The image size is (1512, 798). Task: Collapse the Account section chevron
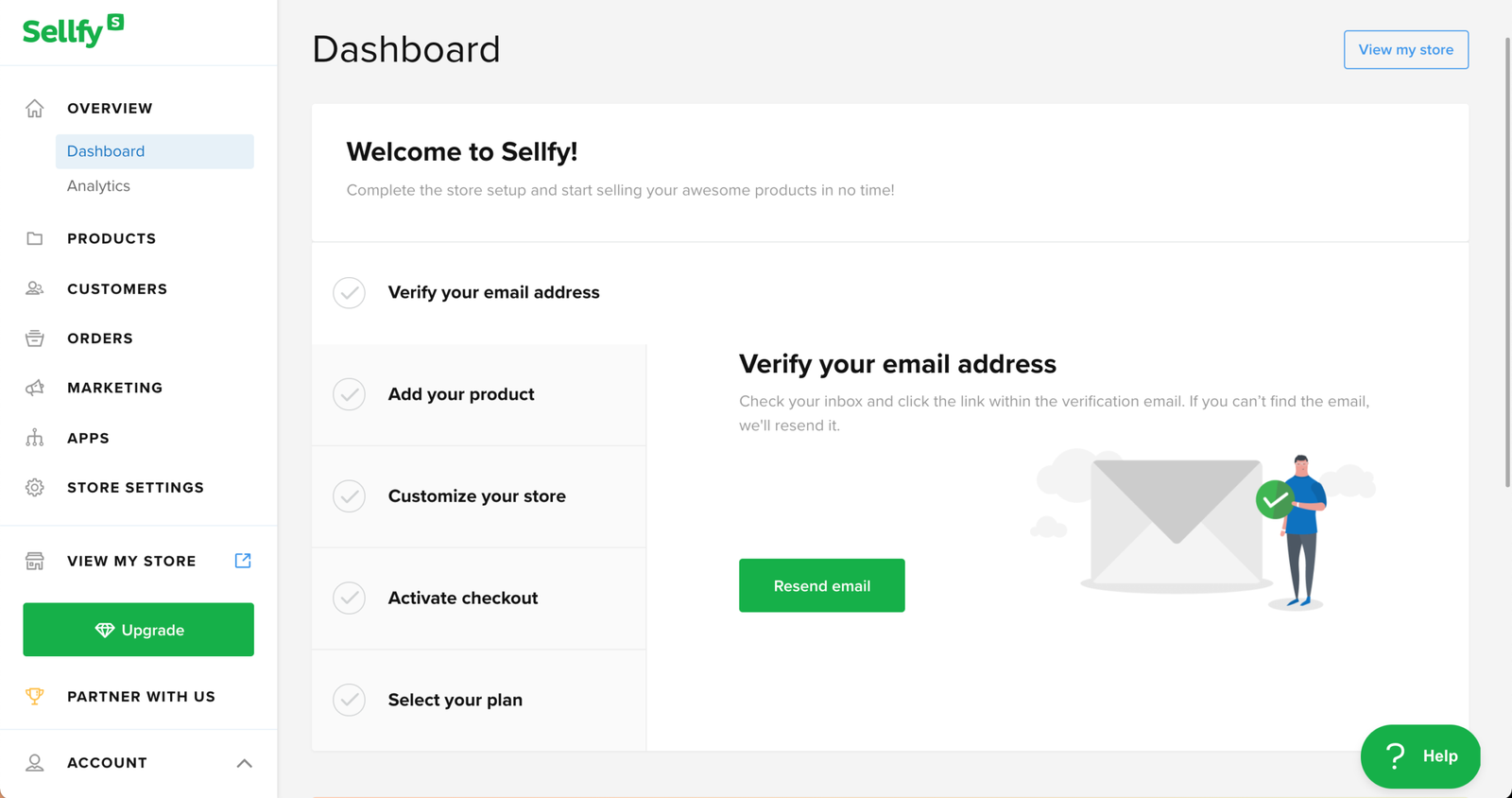click(244, 763)
